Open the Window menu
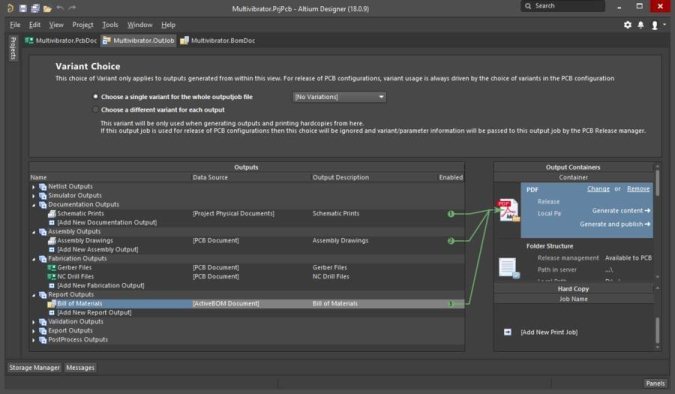This screenshot has height=394, width=675. [139, 25]
